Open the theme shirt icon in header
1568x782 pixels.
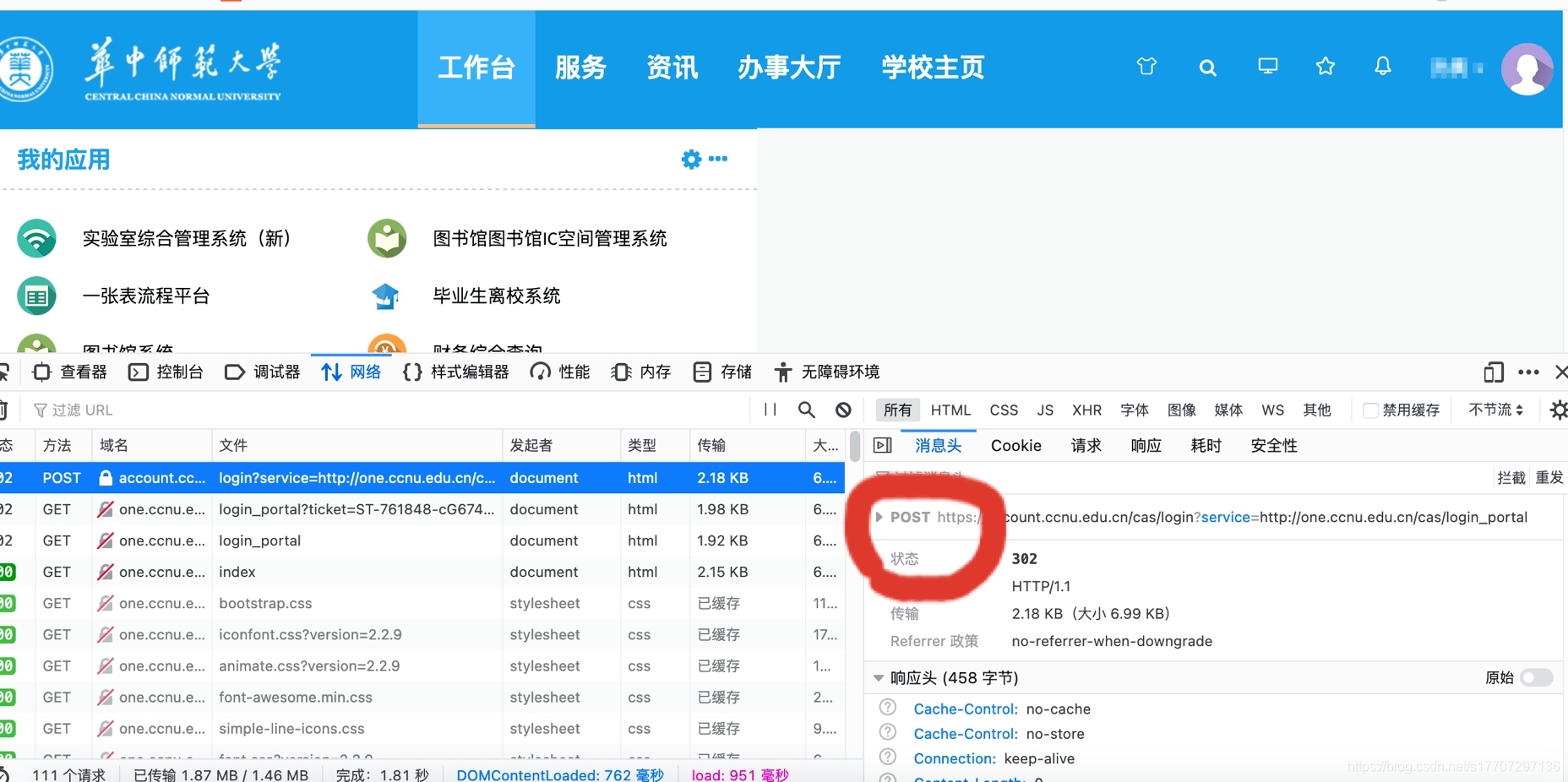click(x=1146, y=67)
